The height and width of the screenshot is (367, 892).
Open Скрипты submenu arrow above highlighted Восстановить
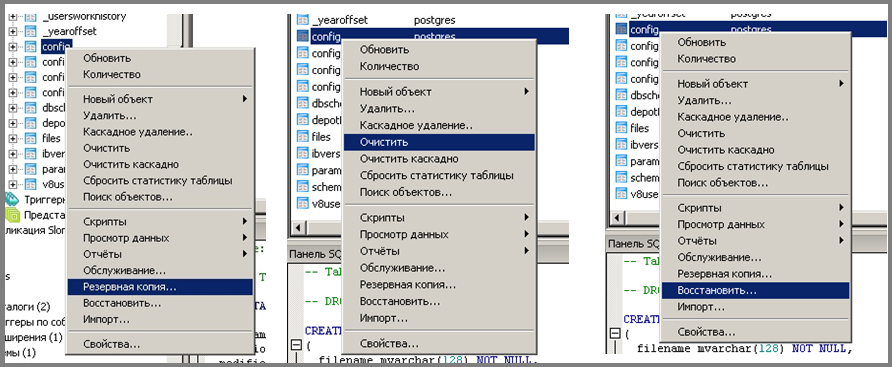click(841, 208)
